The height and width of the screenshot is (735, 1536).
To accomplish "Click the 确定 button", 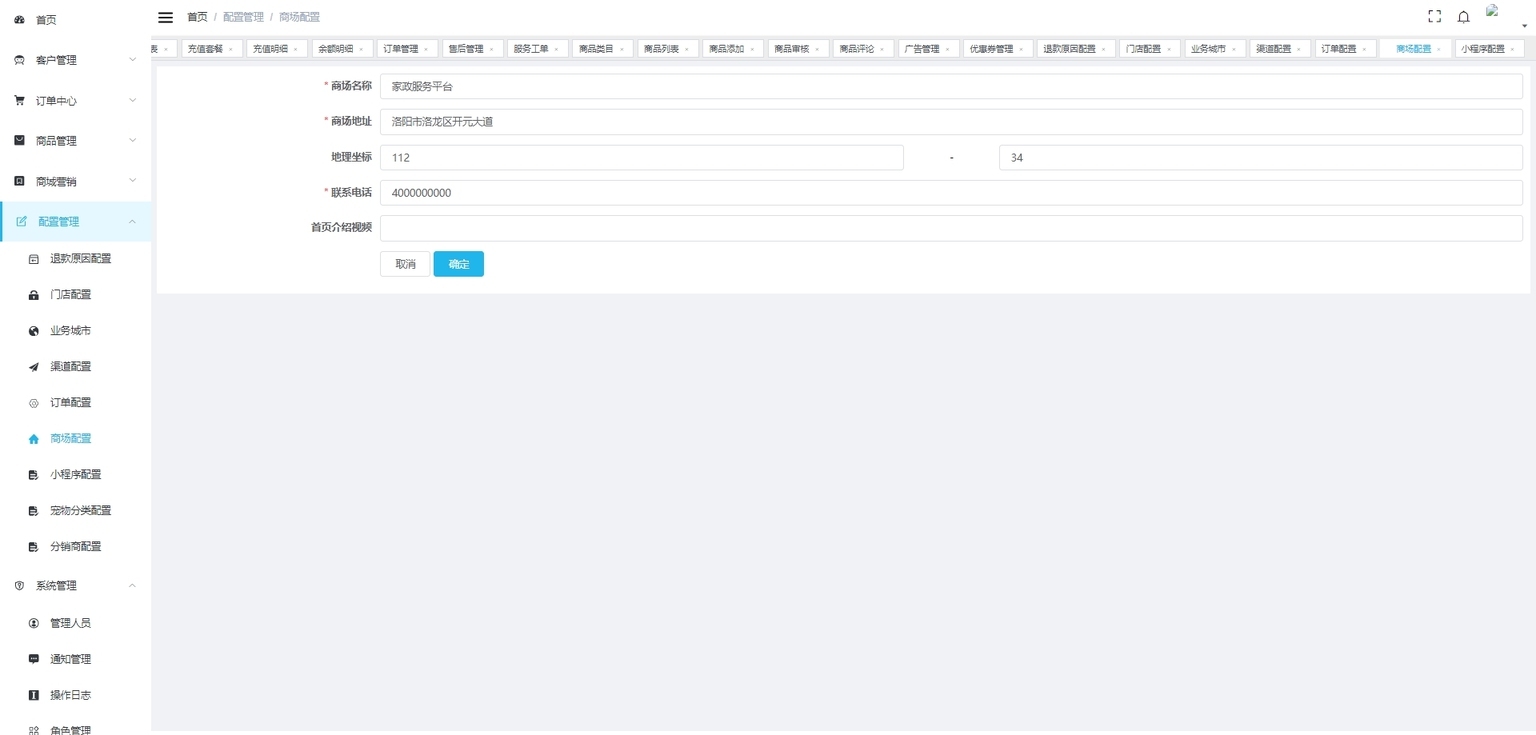I will pyautogui.click(x=459, y=264).
